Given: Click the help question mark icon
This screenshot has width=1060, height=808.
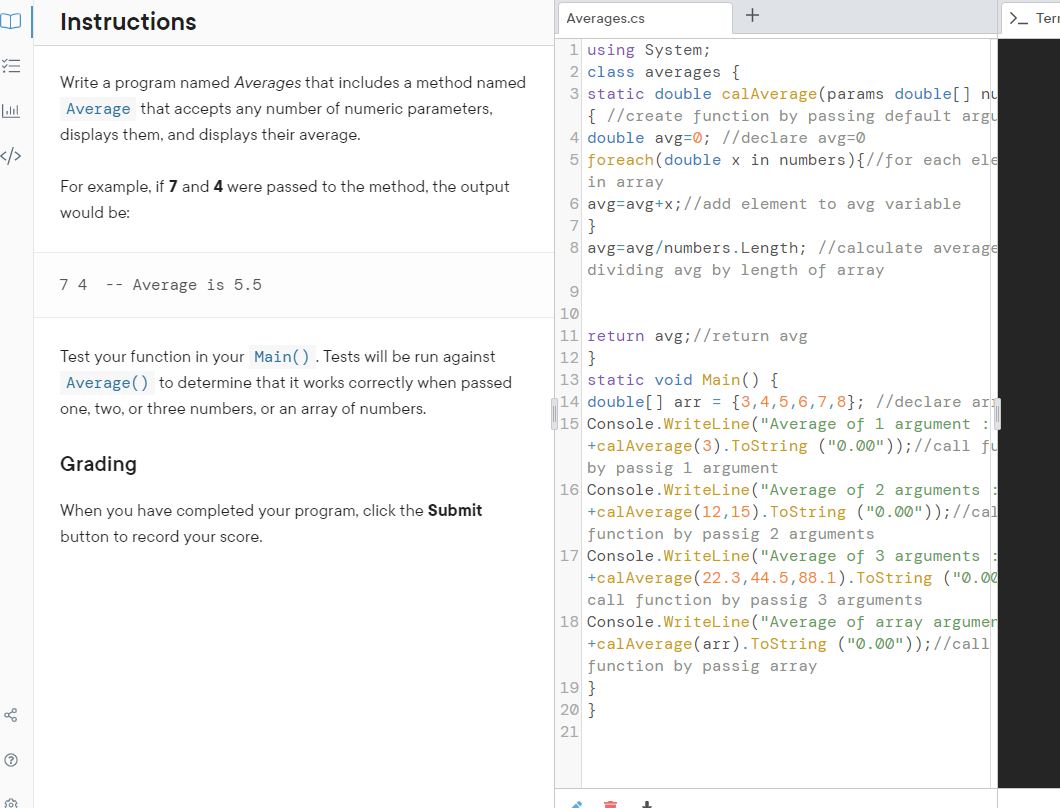Looking at the screenshot, I should (11, 758).
